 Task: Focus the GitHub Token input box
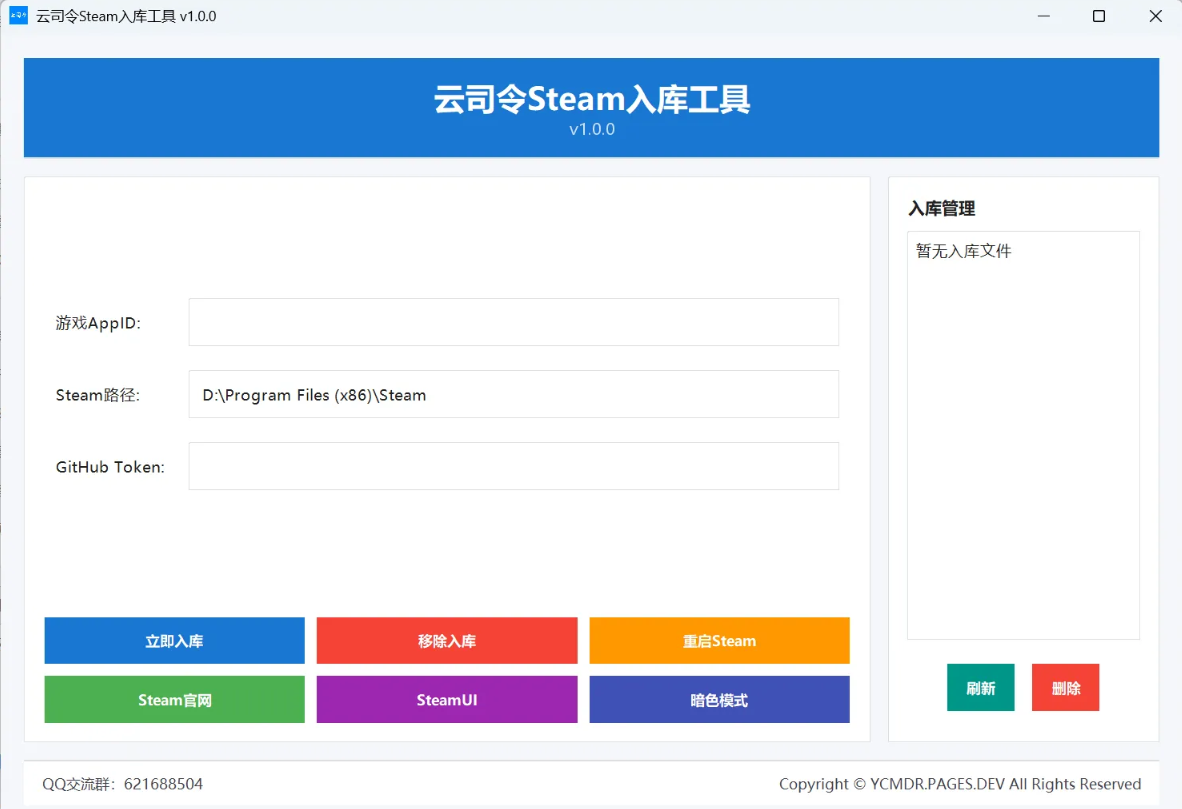coord(513,466)
